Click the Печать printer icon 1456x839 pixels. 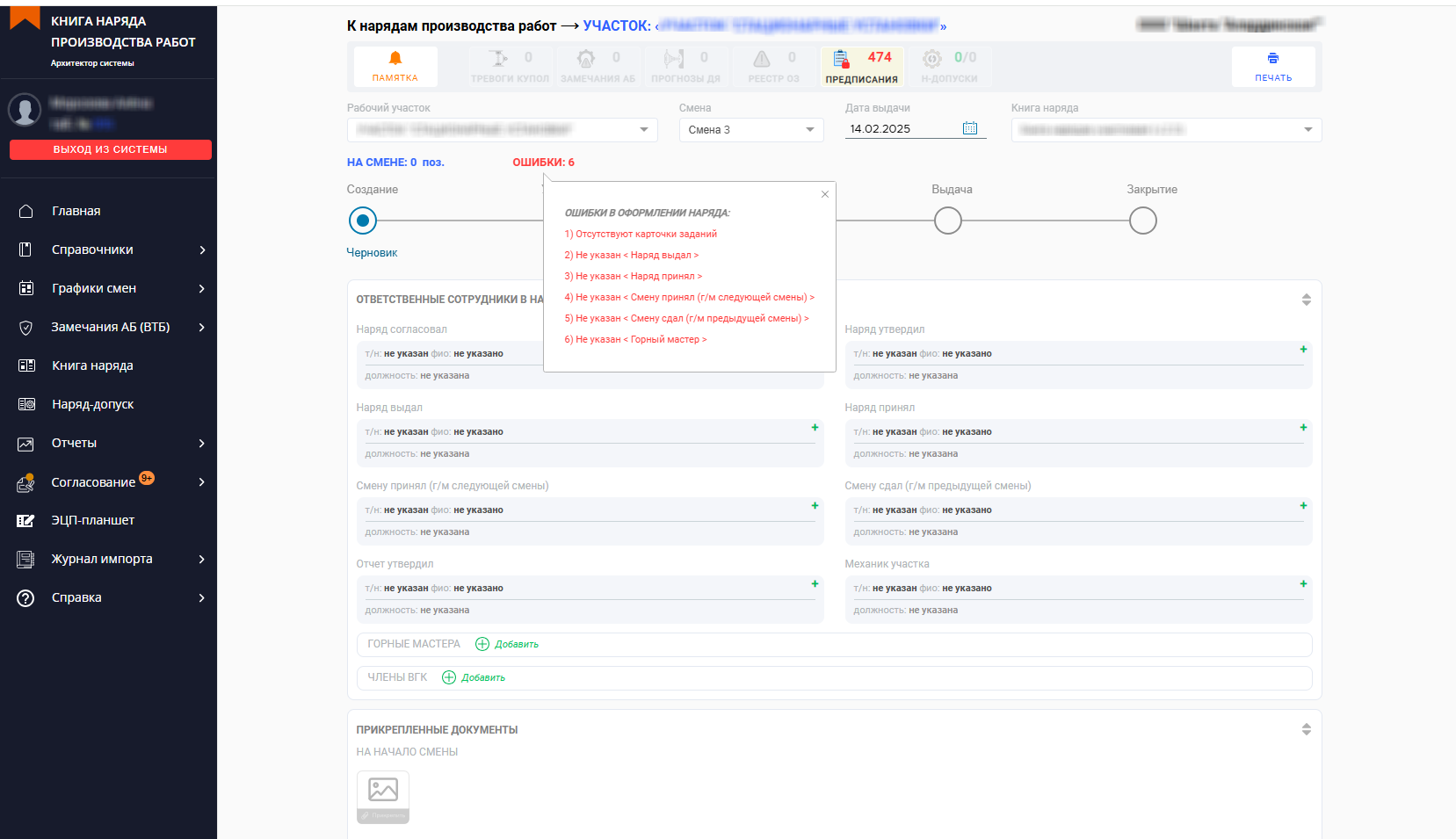pyautogui.click(x=1272, y=66)
